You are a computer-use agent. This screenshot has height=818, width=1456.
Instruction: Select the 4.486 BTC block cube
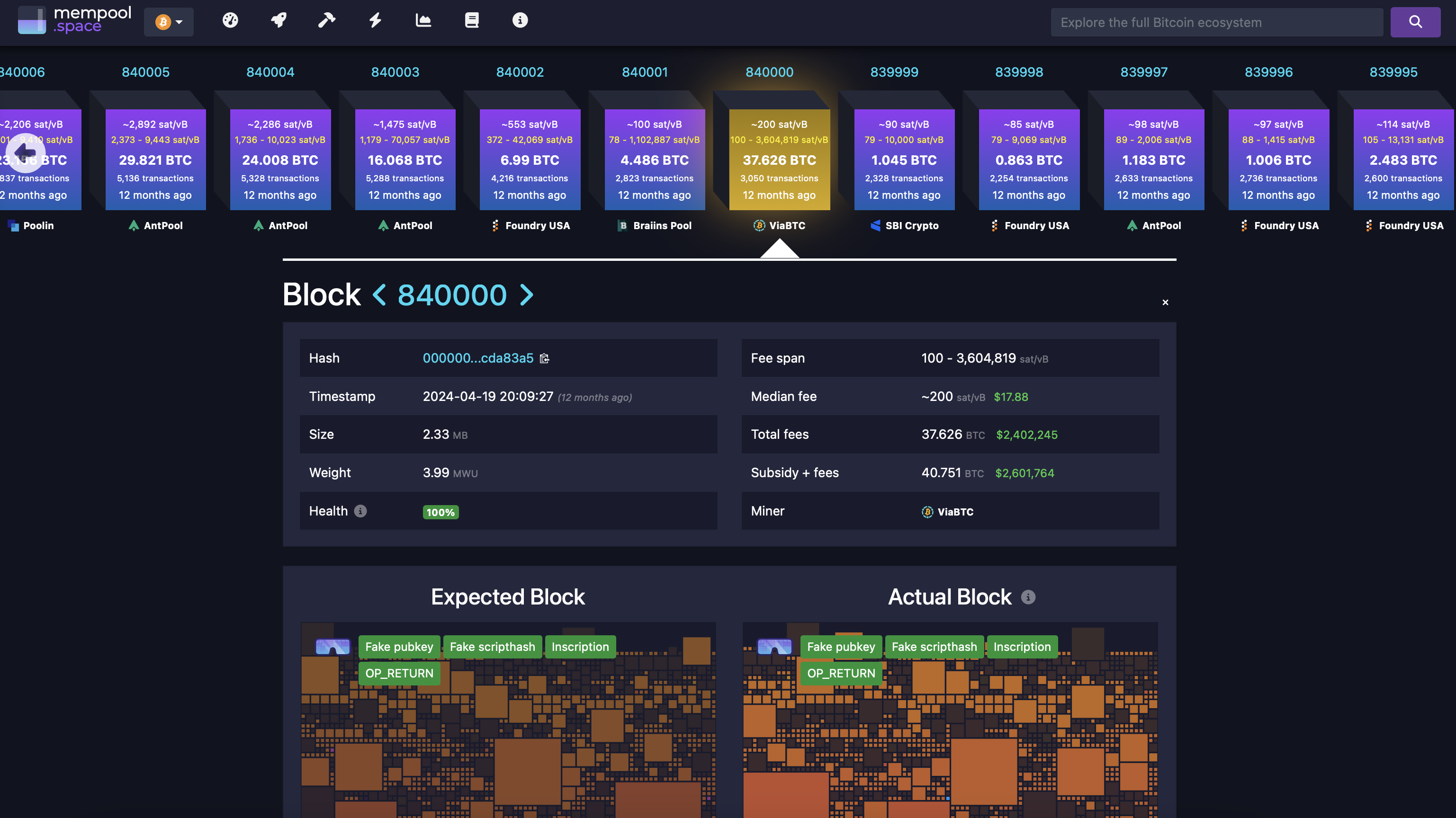pyautogui.click(x=655, y=160)
